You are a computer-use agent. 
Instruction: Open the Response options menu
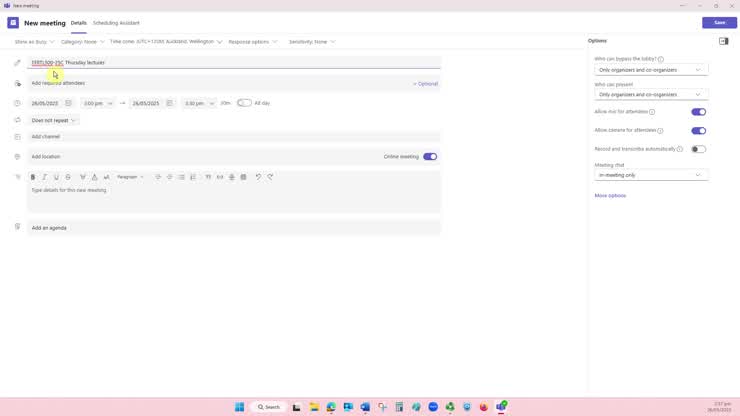pos(253,42)
